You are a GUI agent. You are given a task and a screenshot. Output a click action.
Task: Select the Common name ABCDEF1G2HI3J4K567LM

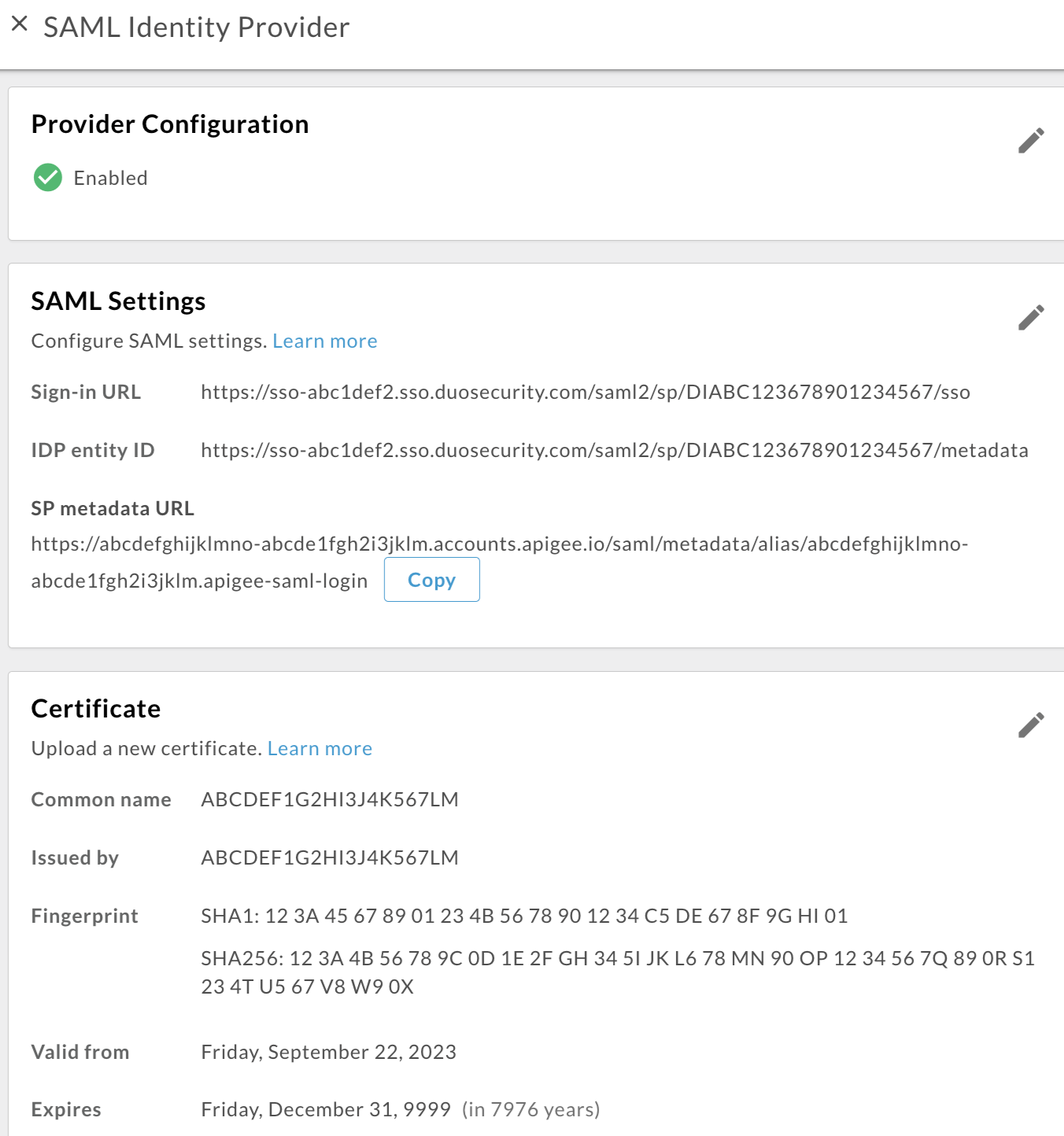coord(329,799)
